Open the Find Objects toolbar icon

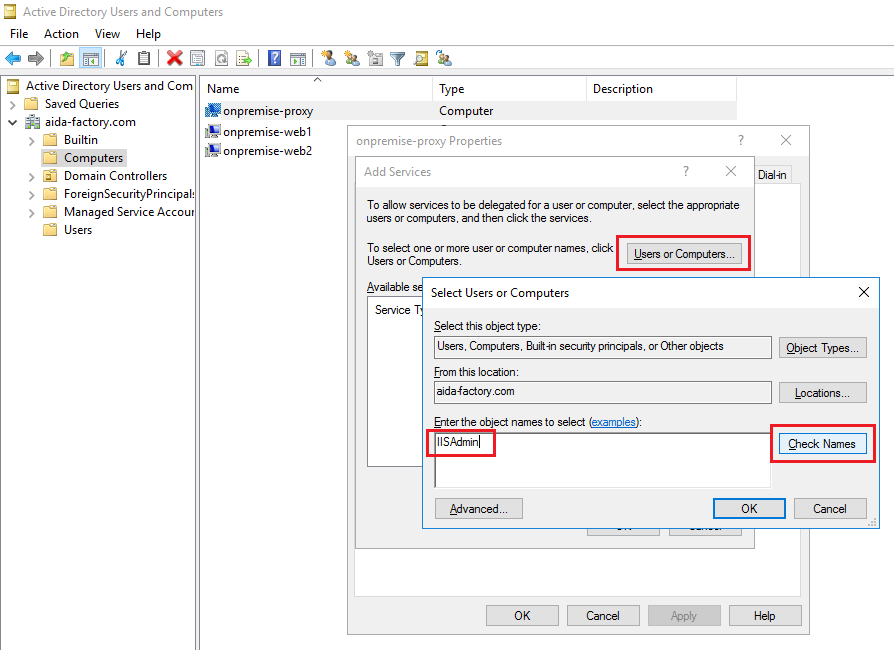coord(420,57)
